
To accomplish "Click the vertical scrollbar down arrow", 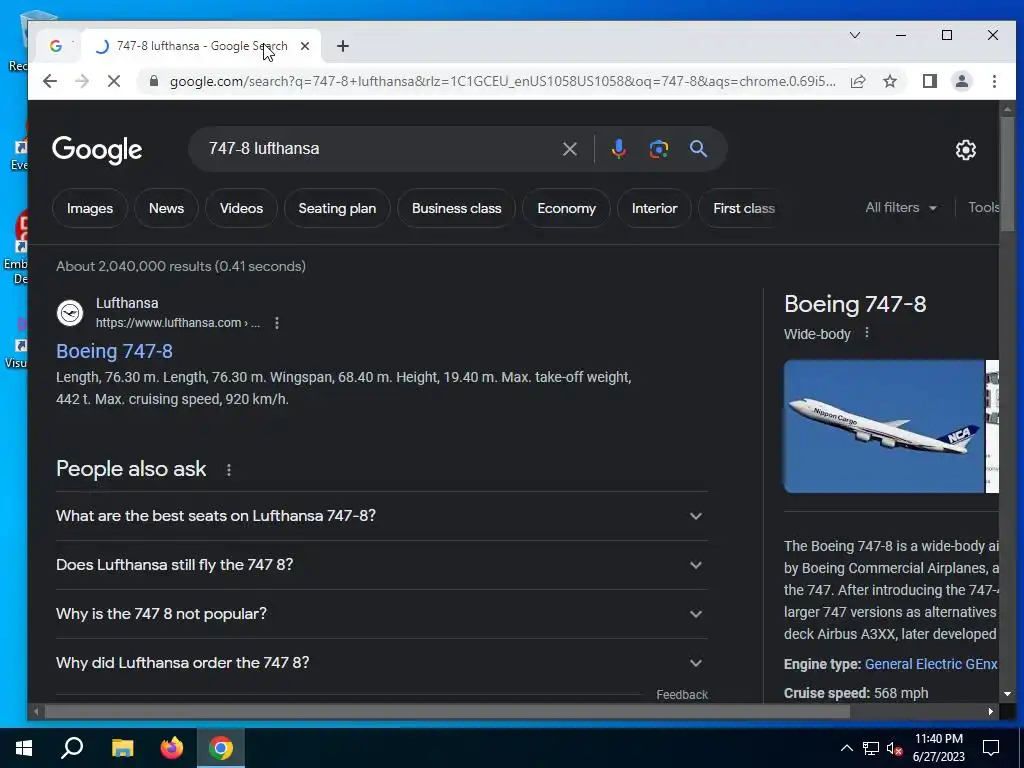I will (1007, 694).
